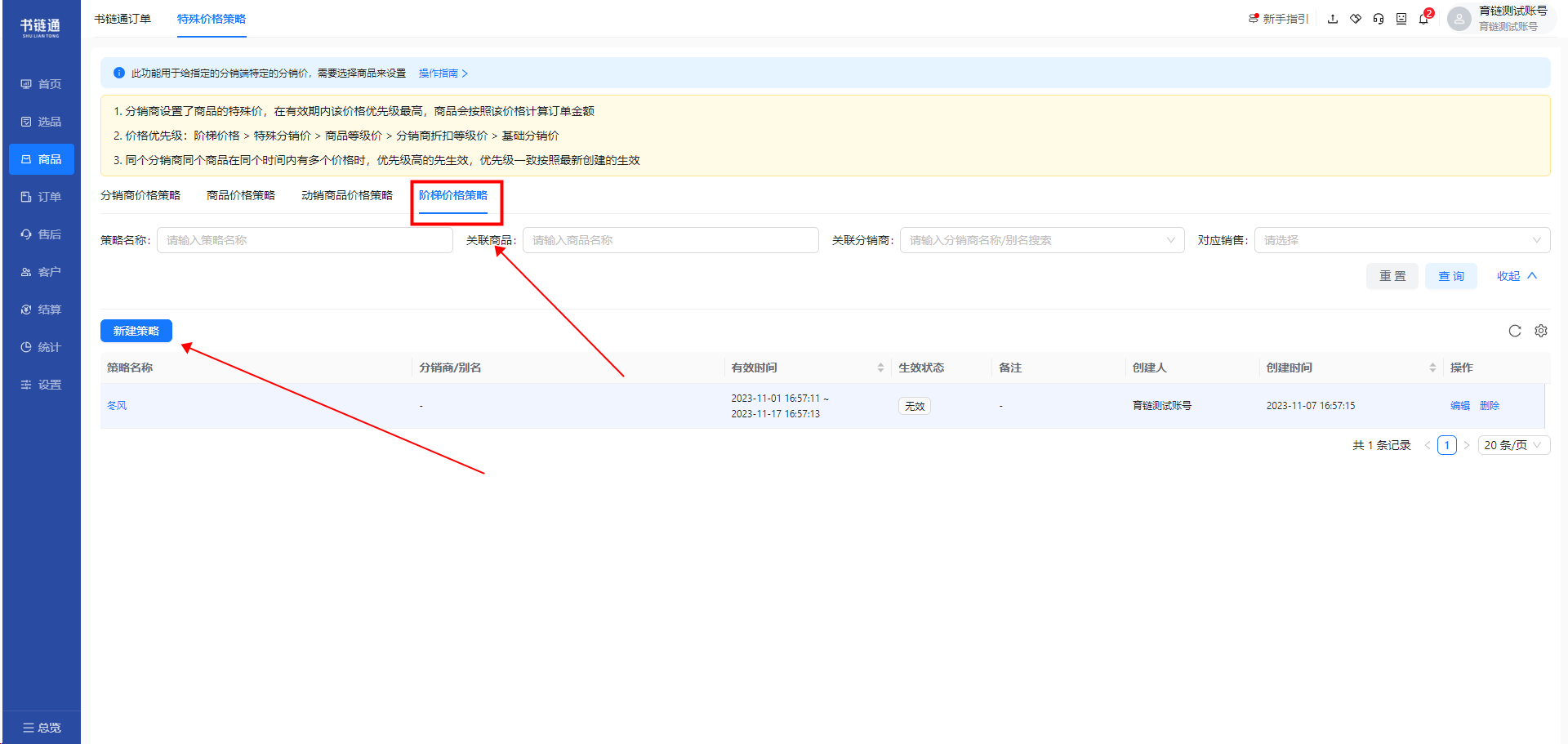Click the 新建策略 button

tap(136, 331)
